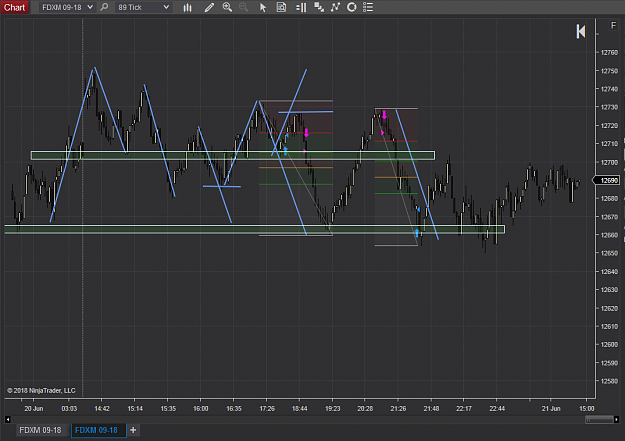Click the 15:00 time axis label

586,408
